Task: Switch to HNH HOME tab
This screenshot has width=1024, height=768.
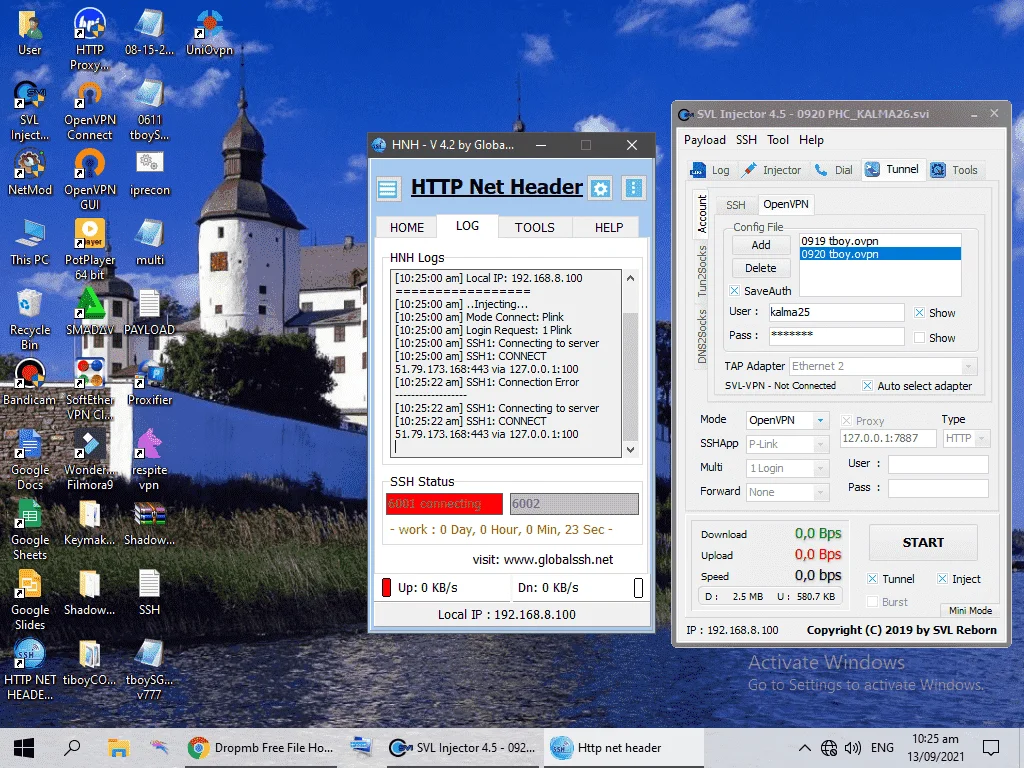Action: (407, 227)
